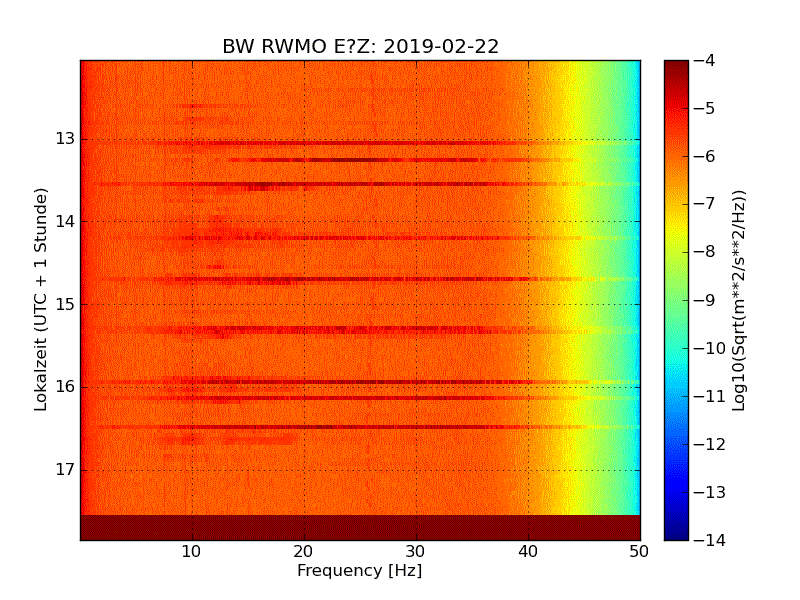Click y-axis tick label 17
The height and width of the screenshot is (600, 800).
point(65,469)
